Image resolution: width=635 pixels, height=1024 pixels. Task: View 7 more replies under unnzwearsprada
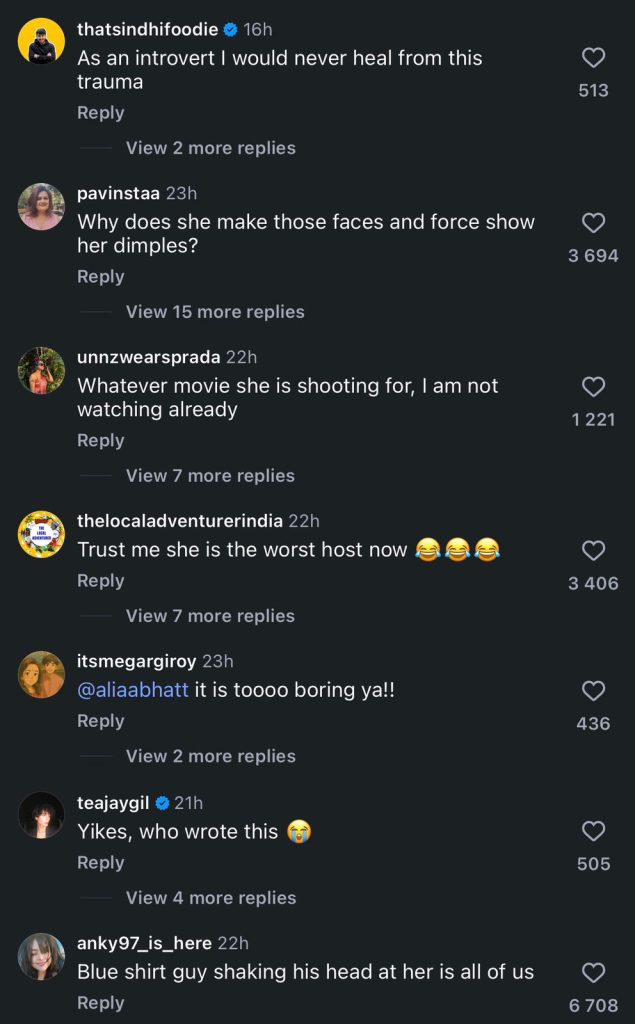pos(210,476)
